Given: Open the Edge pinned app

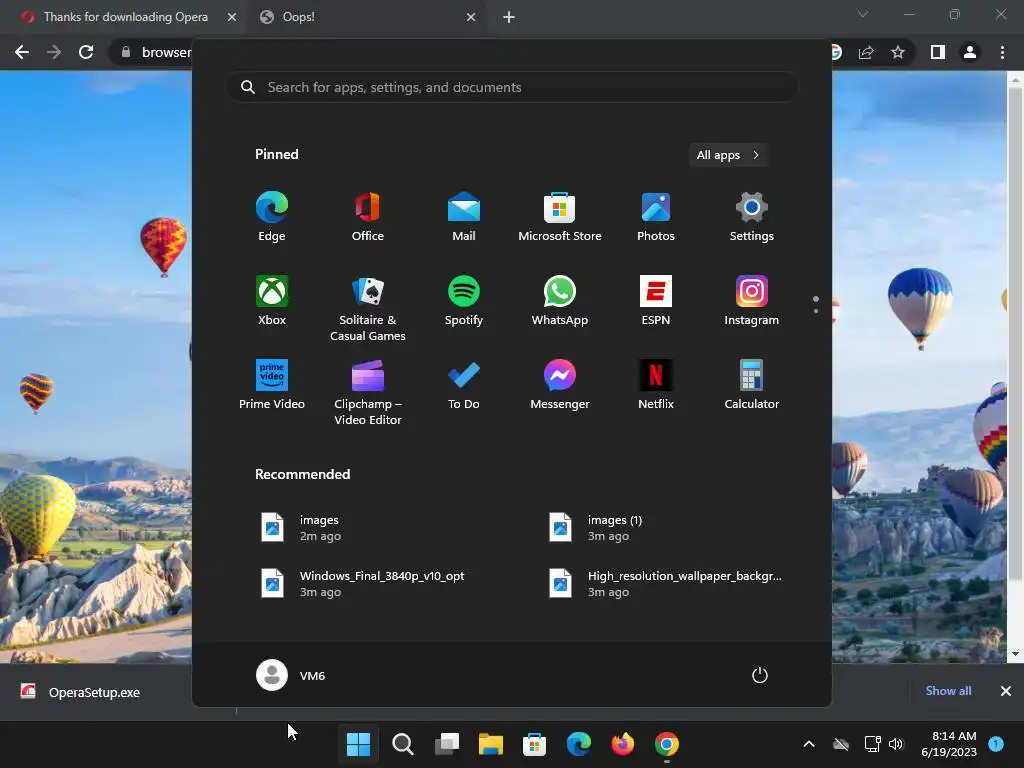Looking at the screenshot, I should tap(272, 217).
